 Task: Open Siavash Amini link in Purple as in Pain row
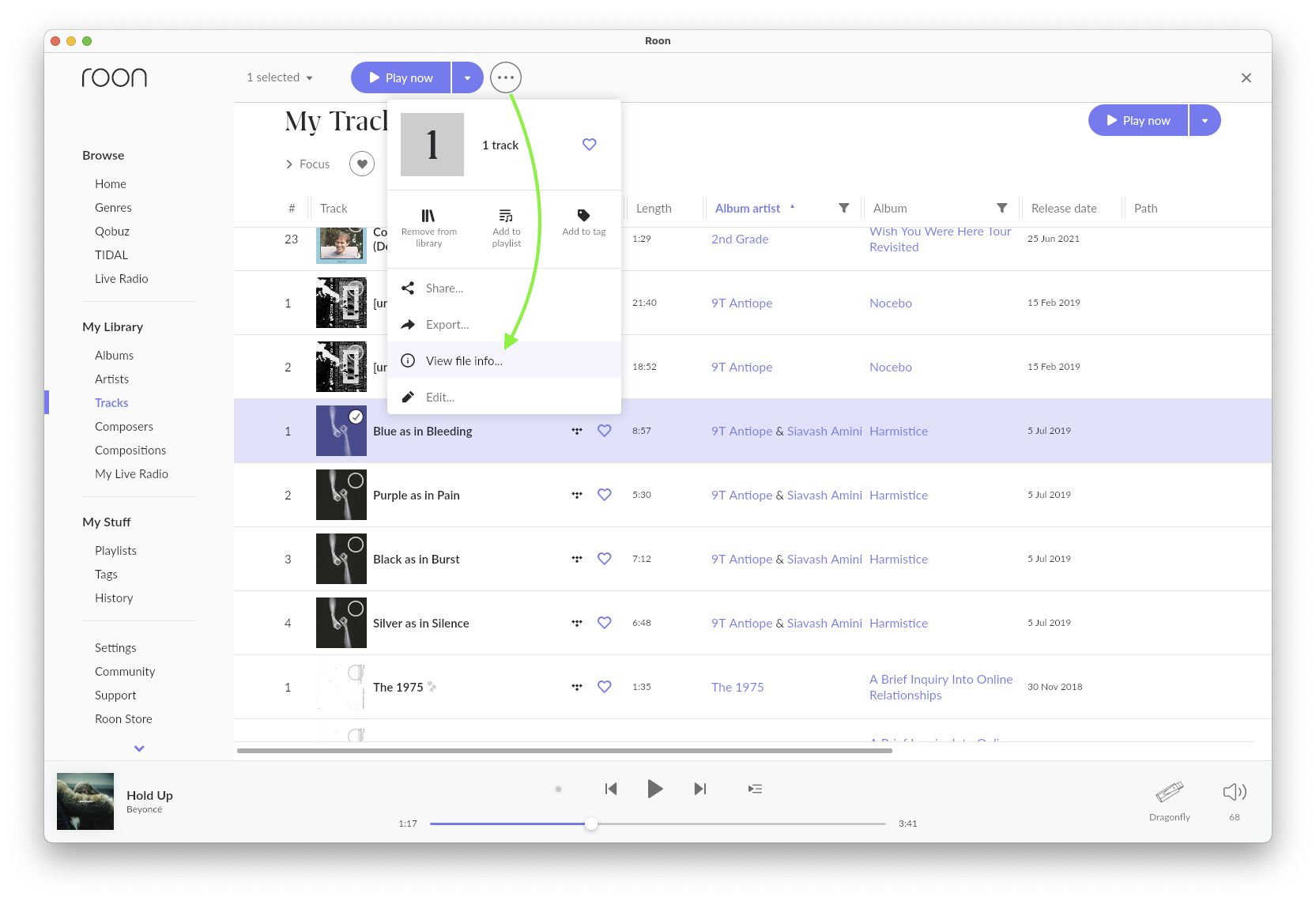click(824, 496)
